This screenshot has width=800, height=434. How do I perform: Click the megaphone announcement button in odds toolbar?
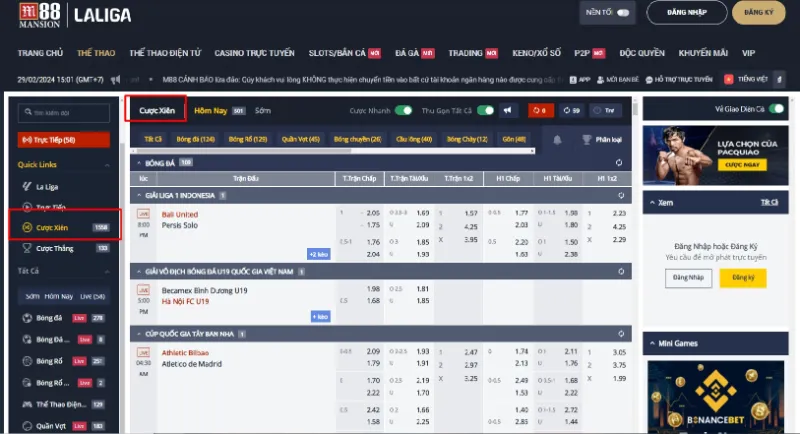pos(508,110)
